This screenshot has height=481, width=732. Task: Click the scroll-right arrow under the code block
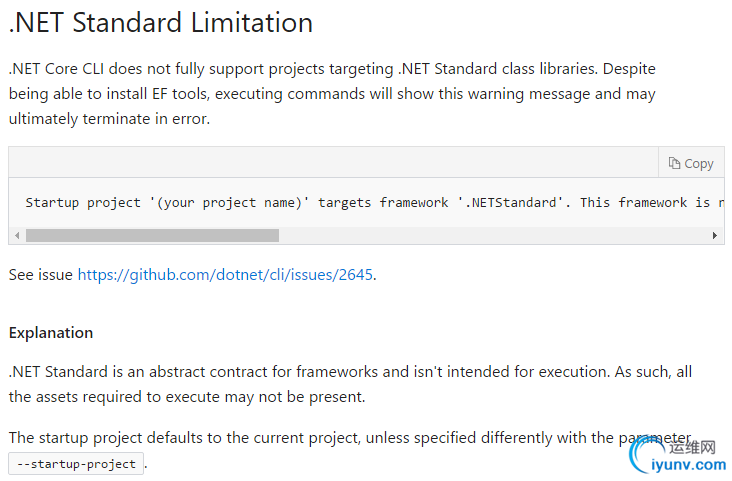point(715,236)
